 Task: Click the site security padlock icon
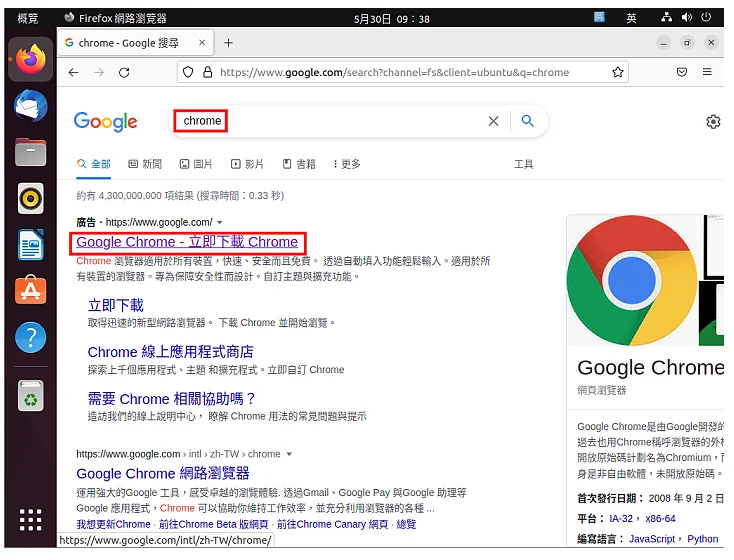tap(207, 72)
